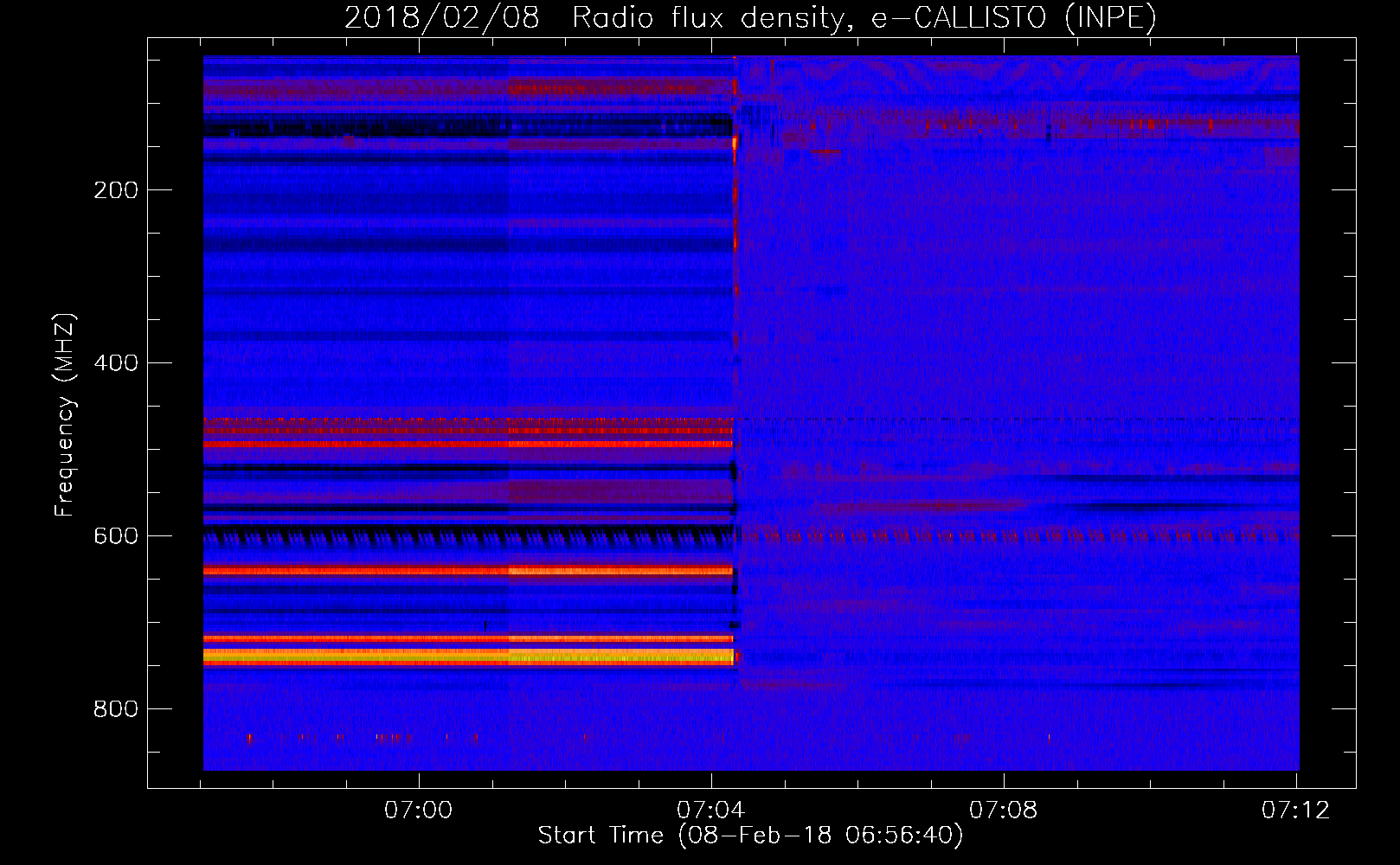Click the '07:04' time tick label
Viewport: 1400px width, 865px height.
coord(711,811)
